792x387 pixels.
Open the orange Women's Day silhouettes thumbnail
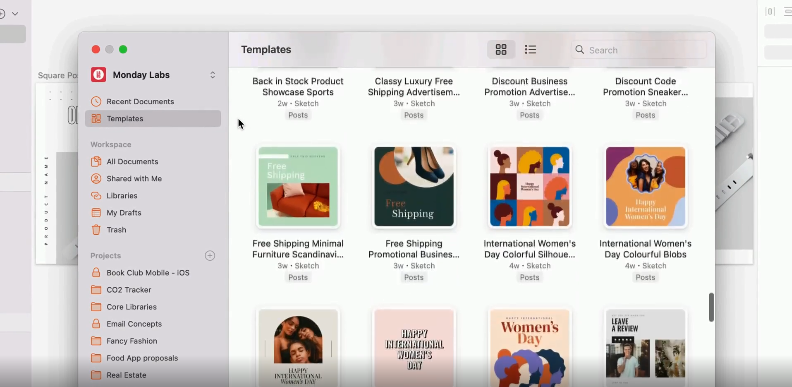pos(530,348)
